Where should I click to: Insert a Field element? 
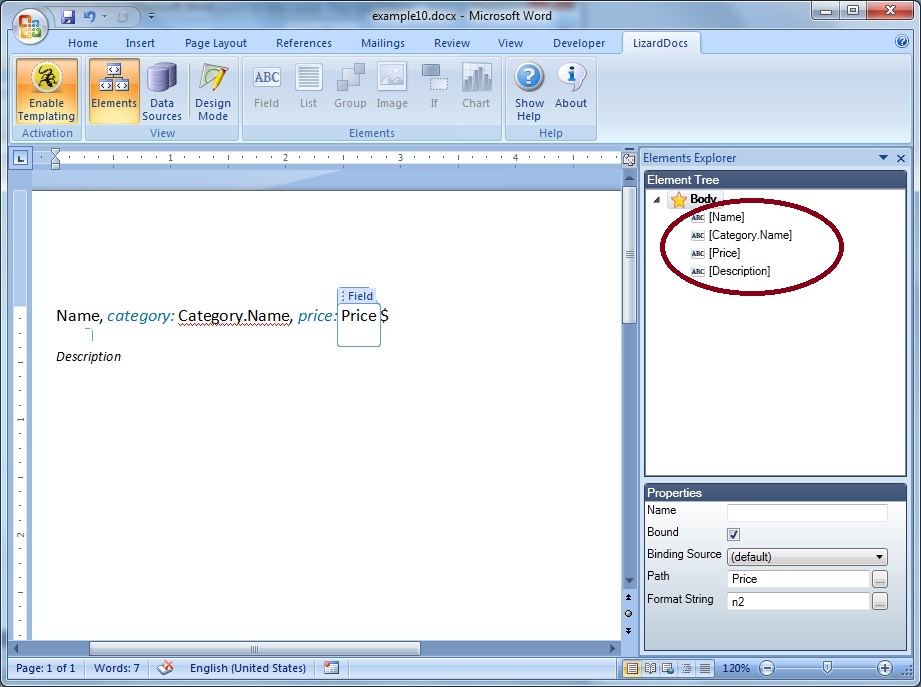(266, 88)
